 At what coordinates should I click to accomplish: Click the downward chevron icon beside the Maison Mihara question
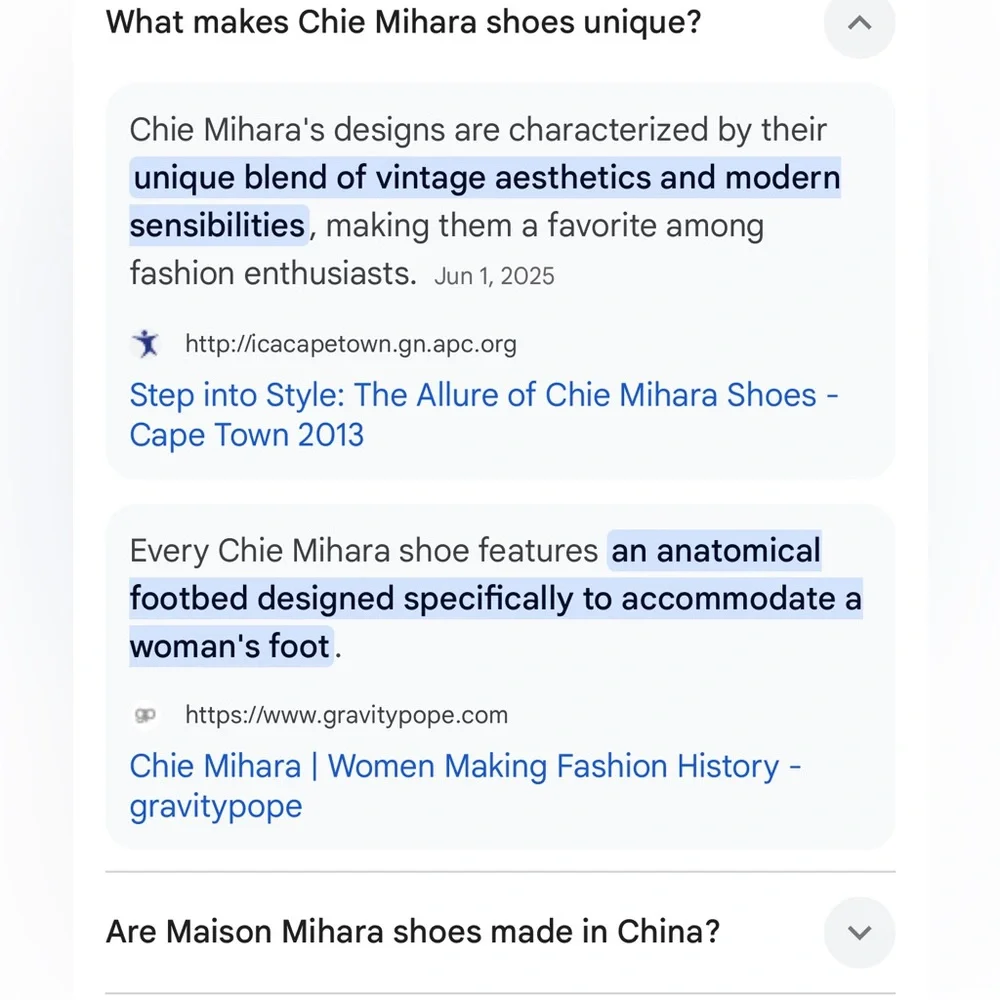click(858, 932)
